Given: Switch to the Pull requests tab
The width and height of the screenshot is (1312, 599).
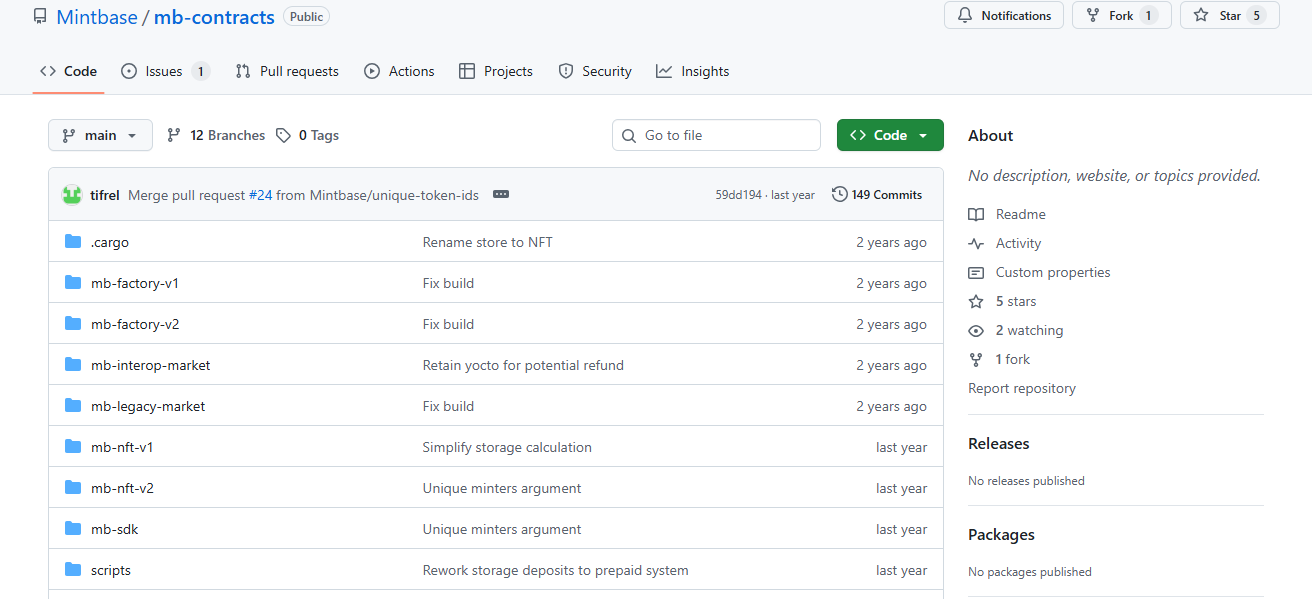Looking at the screenshot, I should point(287,71).
